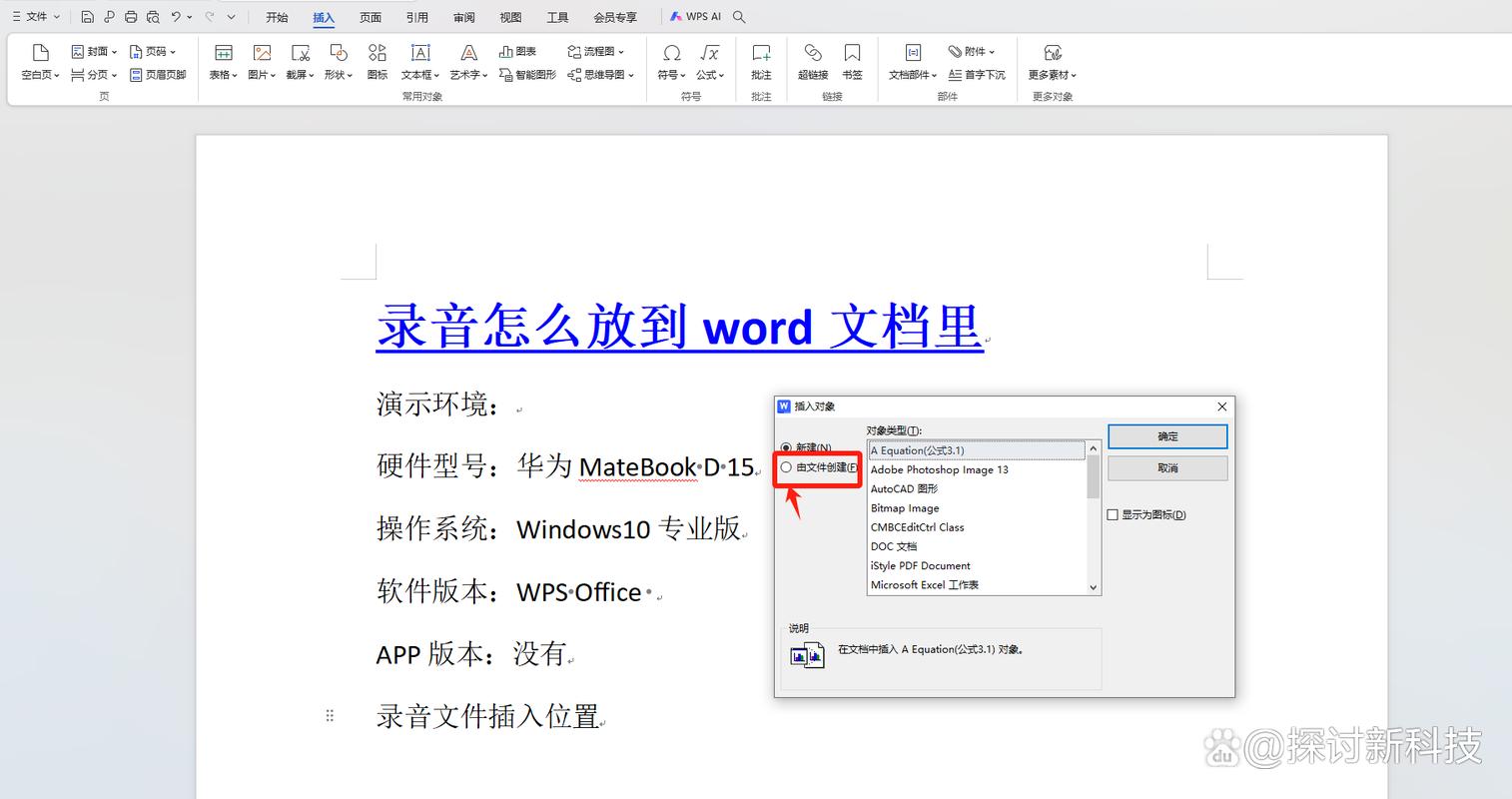Click the 文本框 text box icon
Viewport: 1512px width, 799px height.
tap(420, 52)
